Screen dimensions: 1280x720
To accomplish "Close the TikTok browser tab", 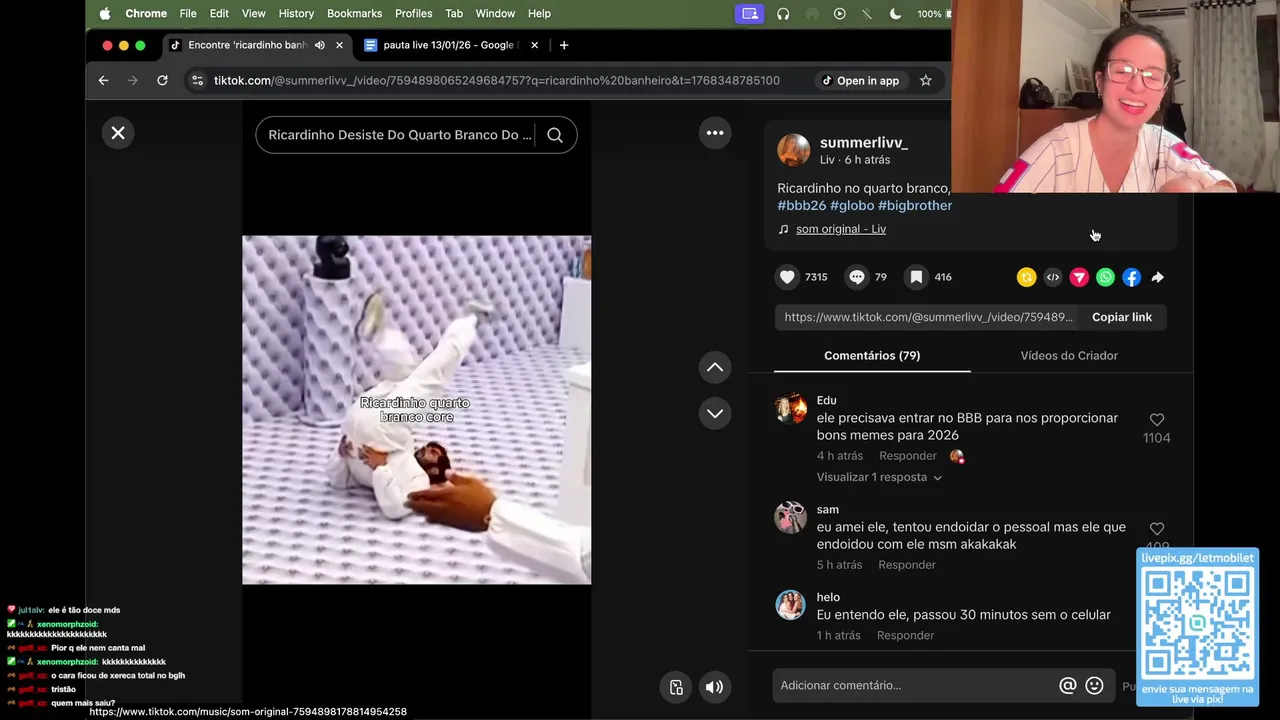I will click(x=339, y=45).
